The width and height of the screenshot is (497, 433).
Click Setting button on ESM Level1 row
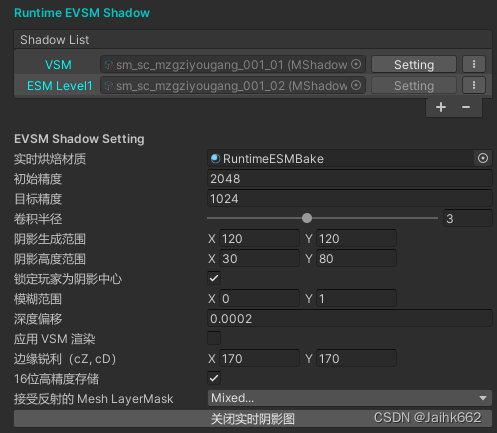coord(414,86)
